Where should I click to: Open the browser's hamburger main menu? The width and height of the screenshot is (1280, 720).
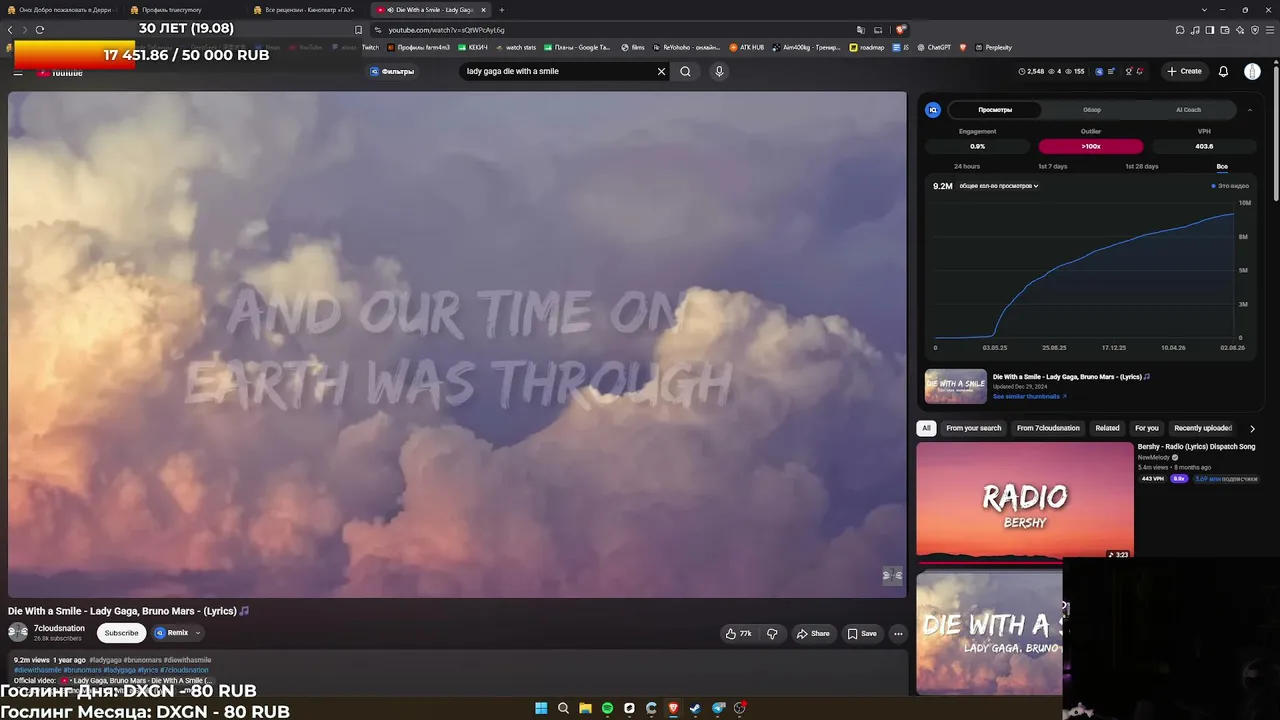[1270, 30]
